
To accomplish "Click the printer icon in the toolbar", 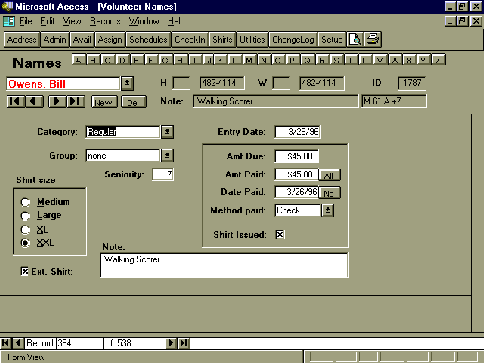I will coord(373,40).
